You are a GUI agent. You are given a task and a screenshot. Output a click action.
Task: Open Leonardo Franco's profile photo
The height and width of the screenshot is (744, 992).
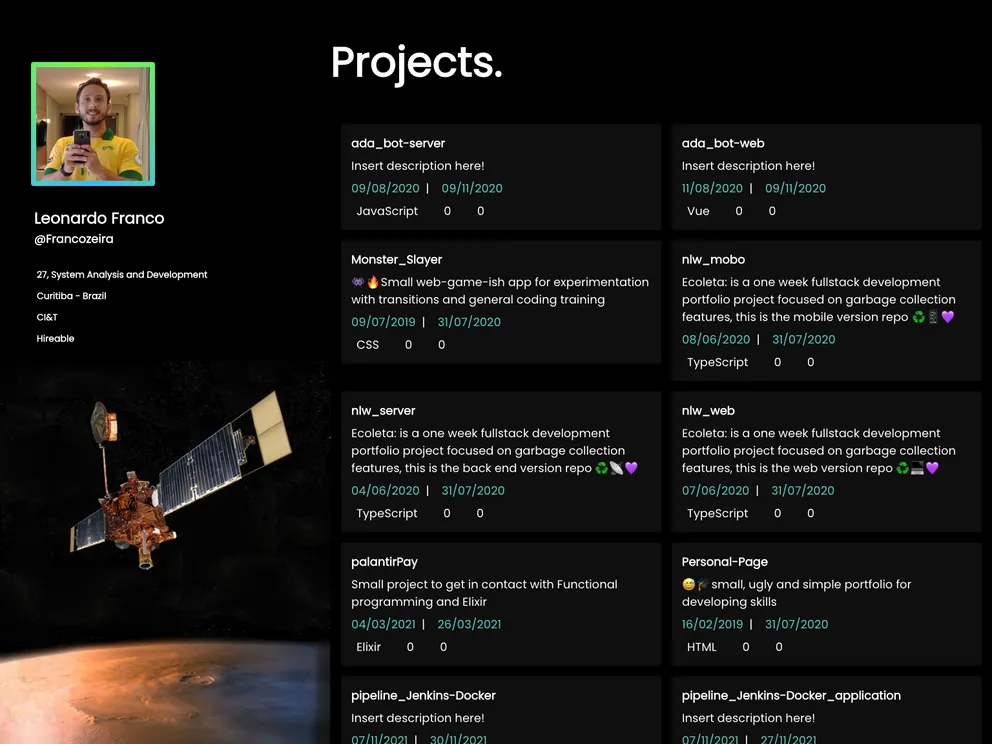coord(93,124)
